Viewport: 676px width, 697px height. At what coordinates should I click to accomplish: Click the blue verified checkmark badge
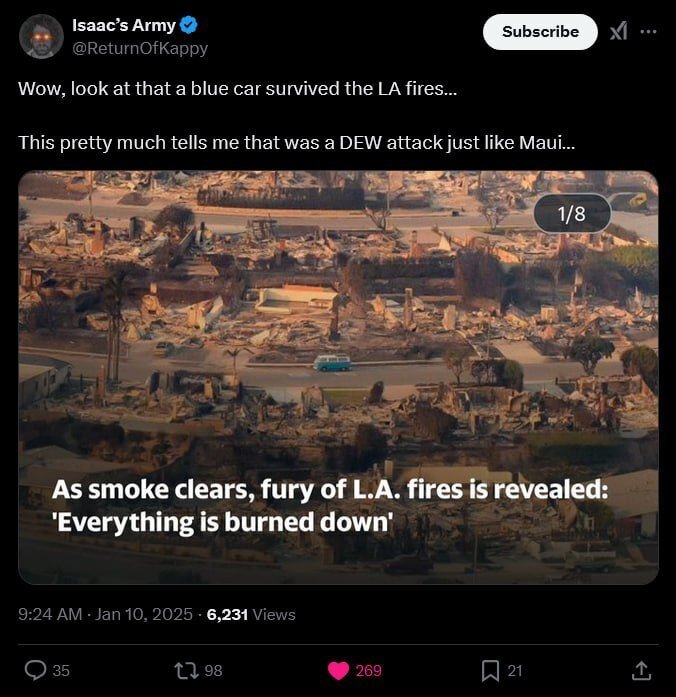pyautogui.click(x=187, y=26)
